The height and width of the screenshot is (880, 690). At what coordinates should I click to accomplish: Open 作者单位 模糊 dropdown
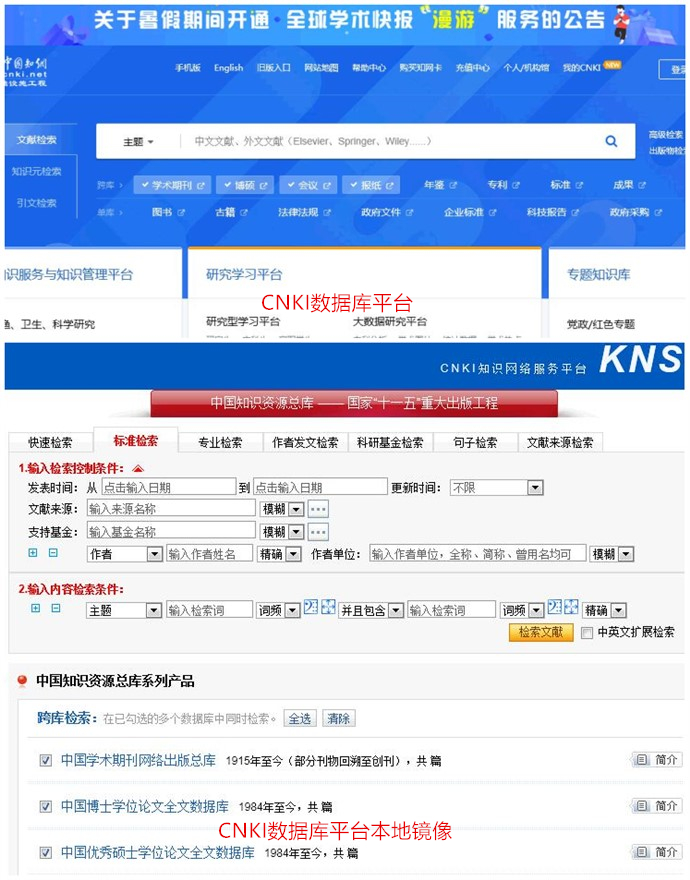[x=611, y=554]
